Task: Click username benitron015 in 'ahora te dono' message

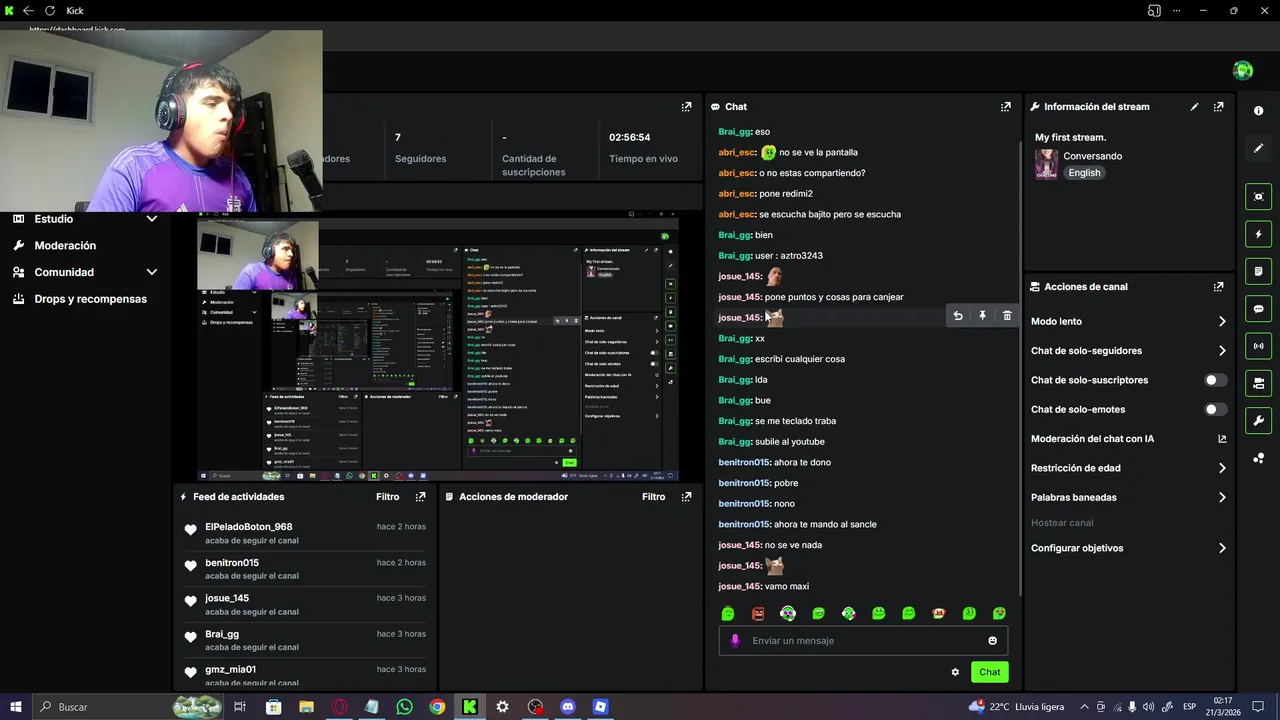Action: click(x=745, y=463)
